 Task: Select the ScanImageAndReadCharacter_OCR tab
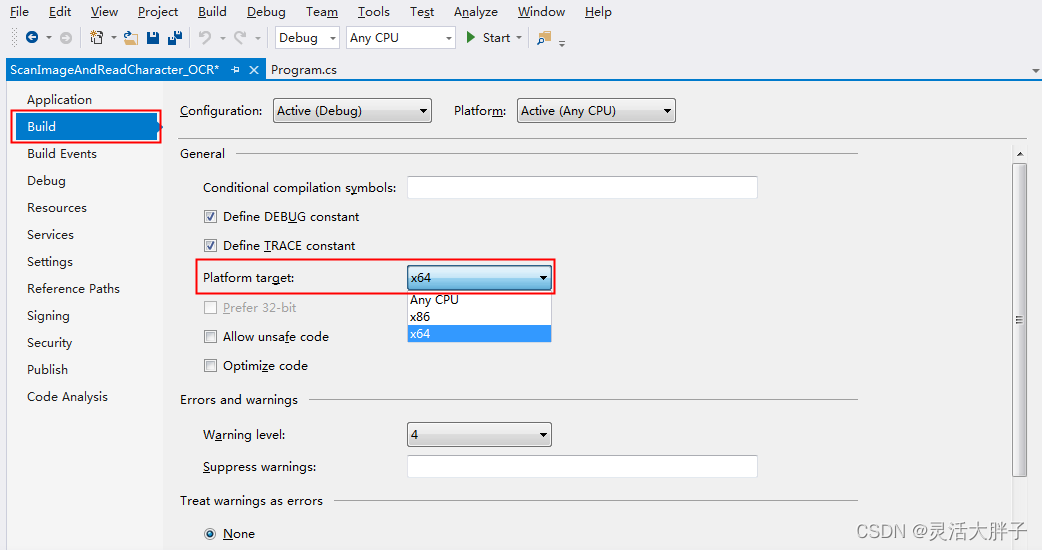114,70
